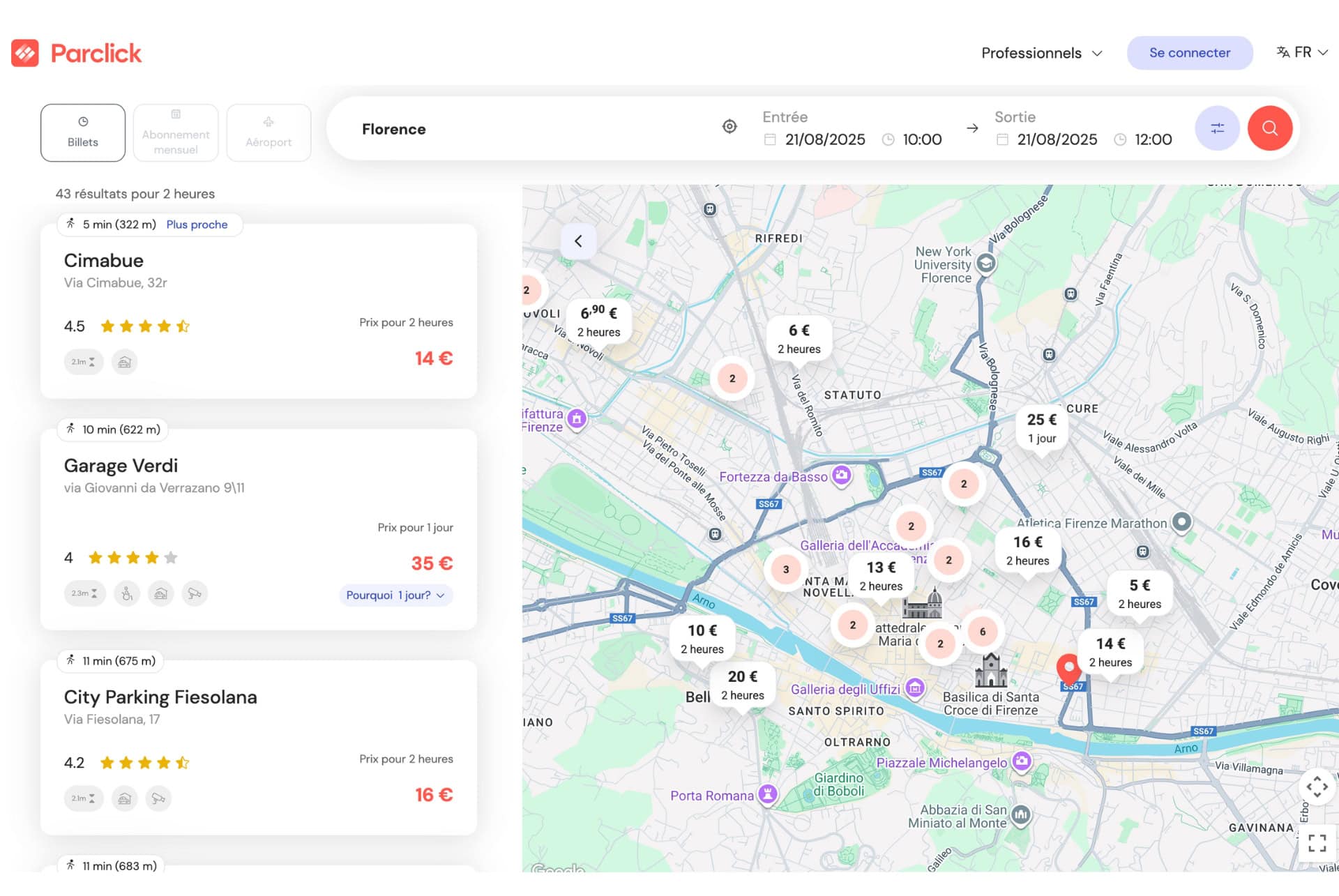Viewport: 1339px width, 896px height.
Task: Open the exit date 21/08/2025 picker
Action: pos(1047,139)
